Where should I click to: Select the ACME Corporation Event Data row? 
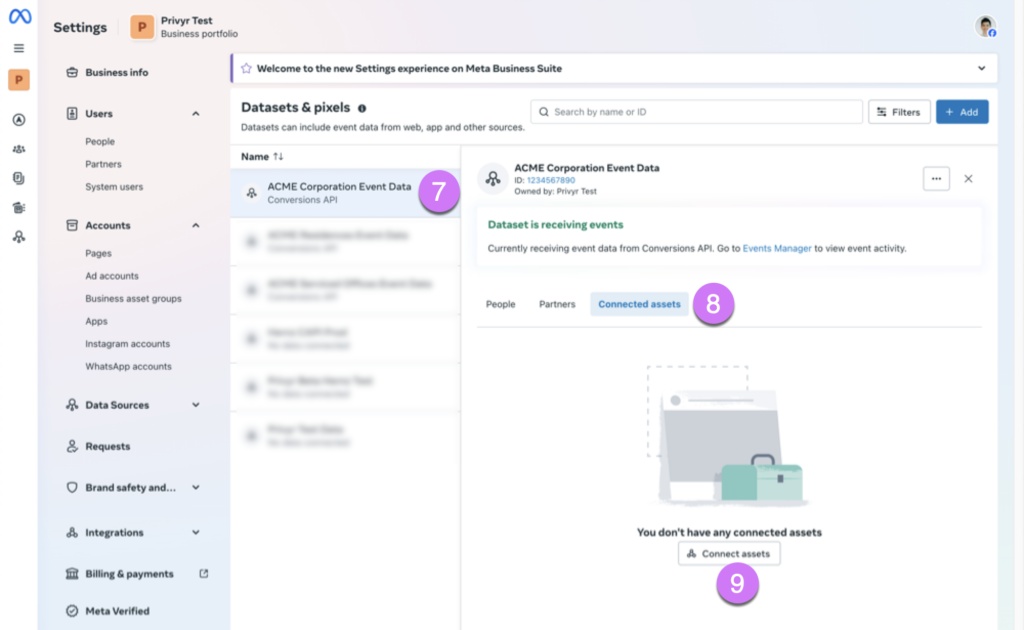point(345,193)
